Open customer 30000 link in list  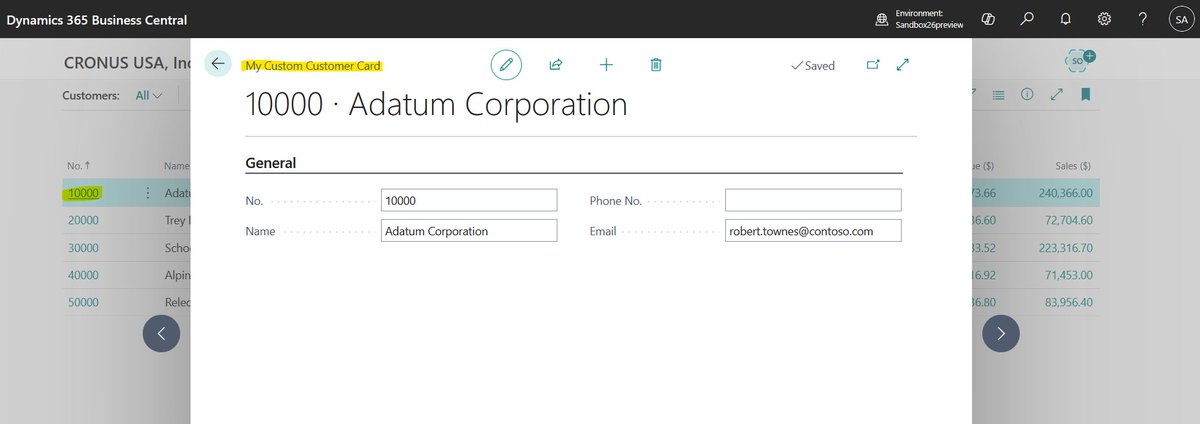[83, 247]
